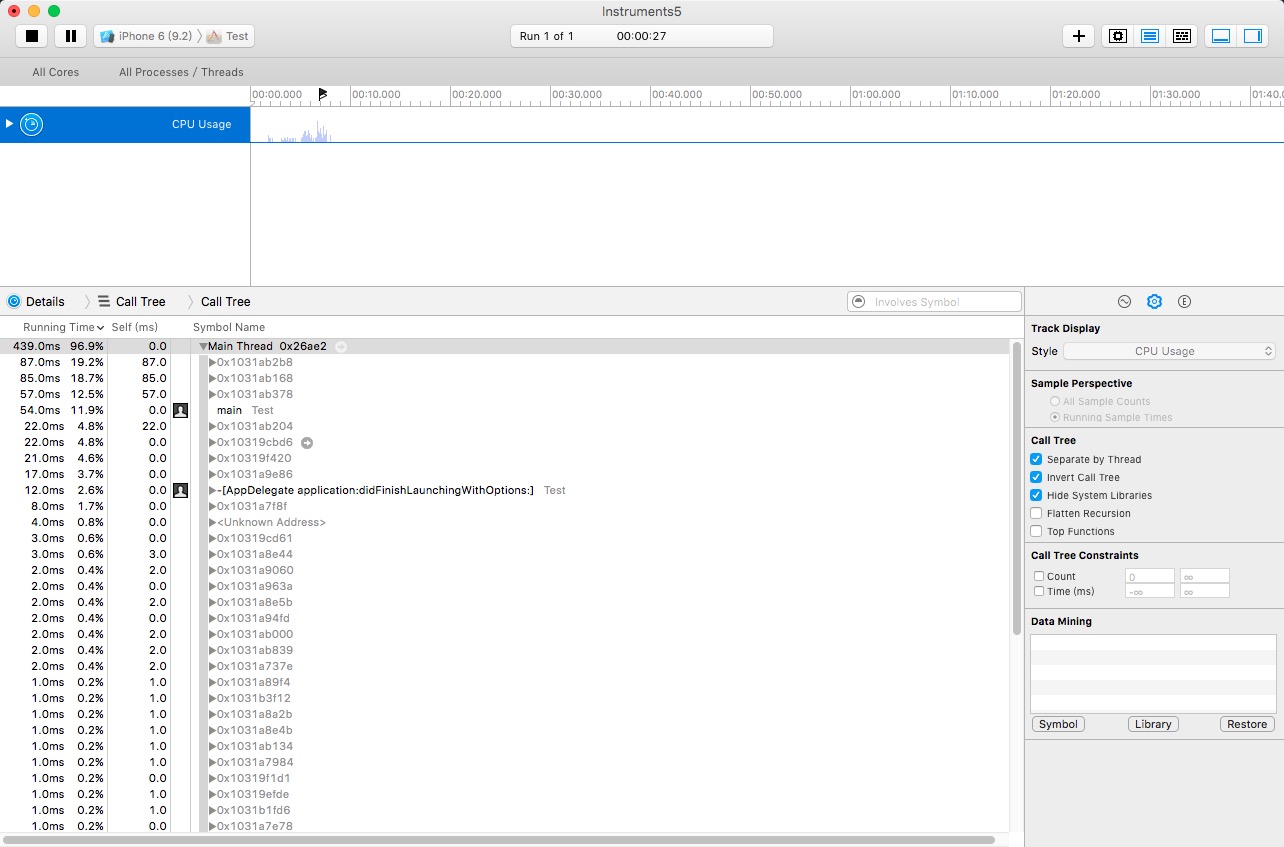
Task: Open the Record Settings inspector wave icon
Action: (x=1124, y=302)
